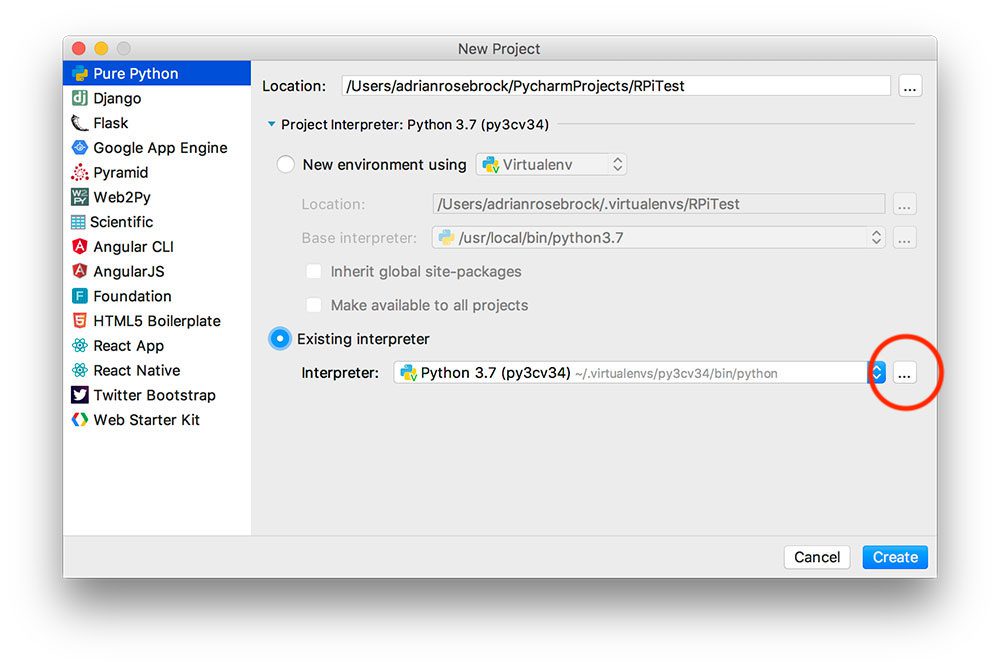Click the Cancel button

817,557
